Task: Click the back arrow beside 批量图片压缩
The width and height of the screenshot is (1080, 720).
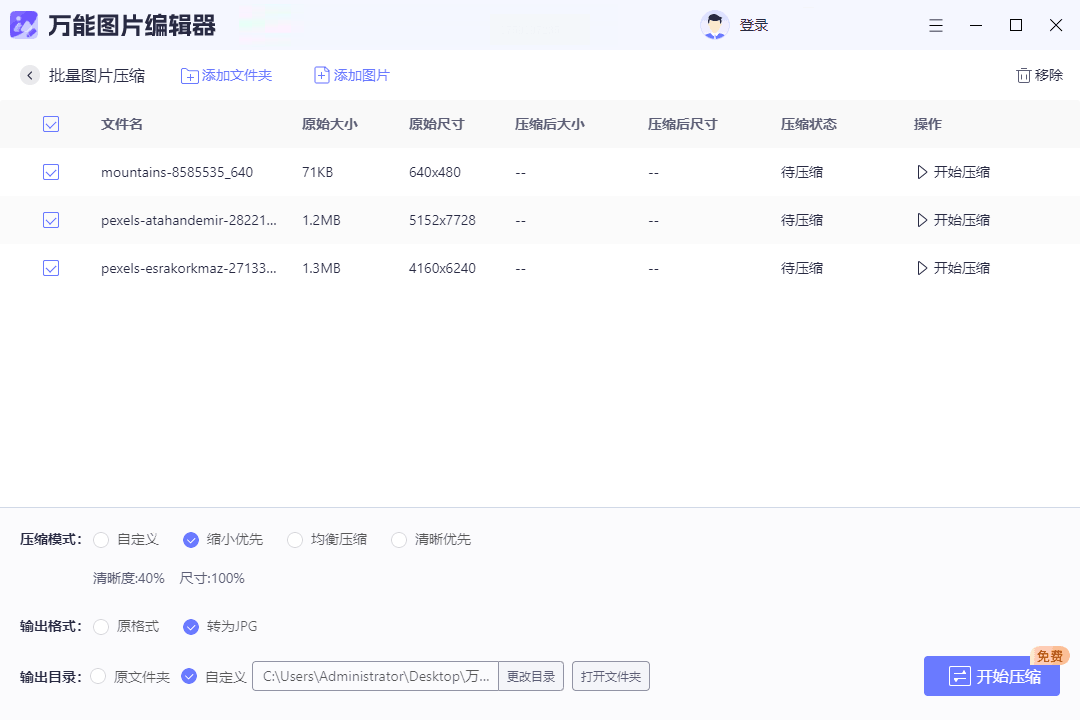Action: click(x=30, y=75)
